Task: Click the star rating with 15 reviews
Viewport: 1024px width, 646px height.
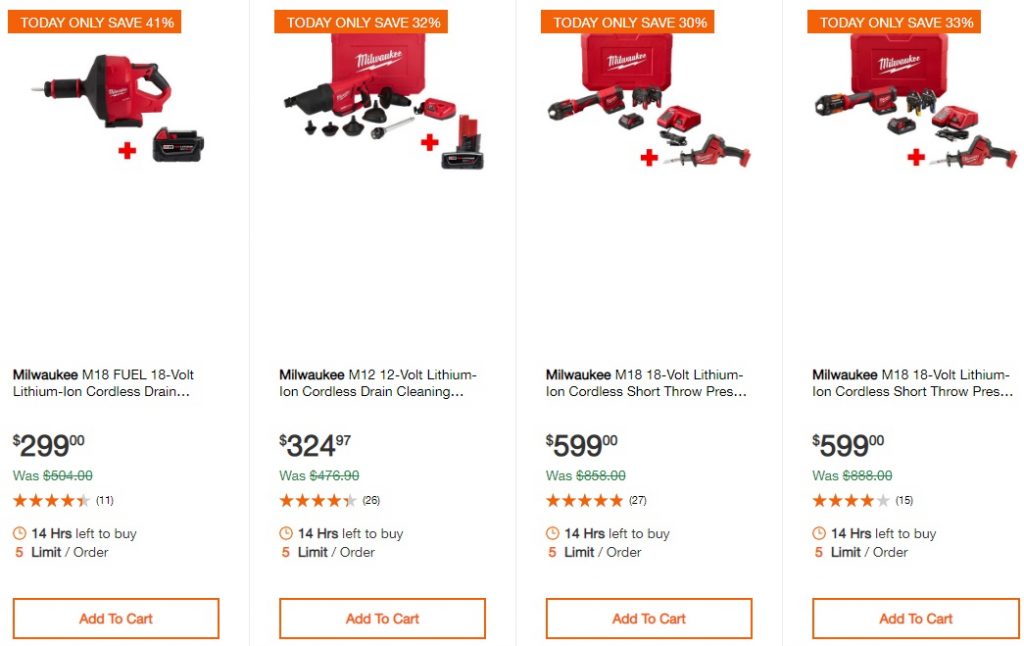Action: pyautogui.click(x=850, y=500)
